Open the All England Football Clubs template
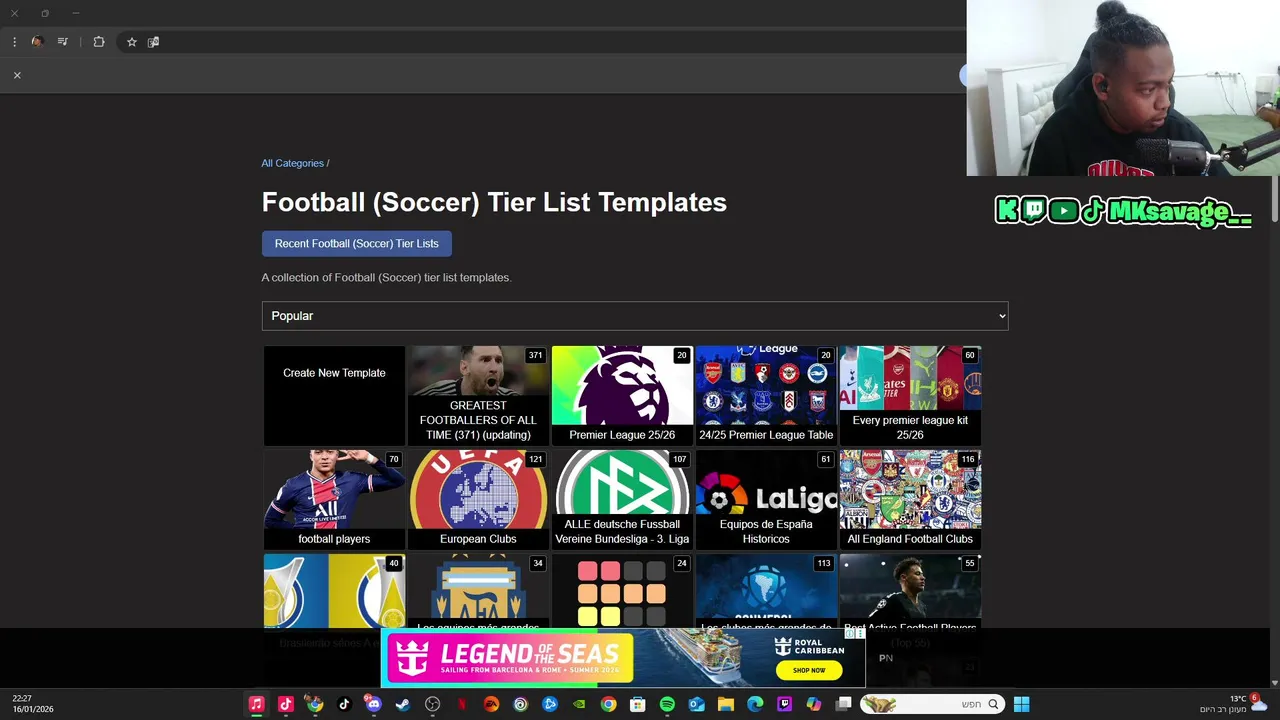Viewport: 1280px width, 720px height. [910, 500]
